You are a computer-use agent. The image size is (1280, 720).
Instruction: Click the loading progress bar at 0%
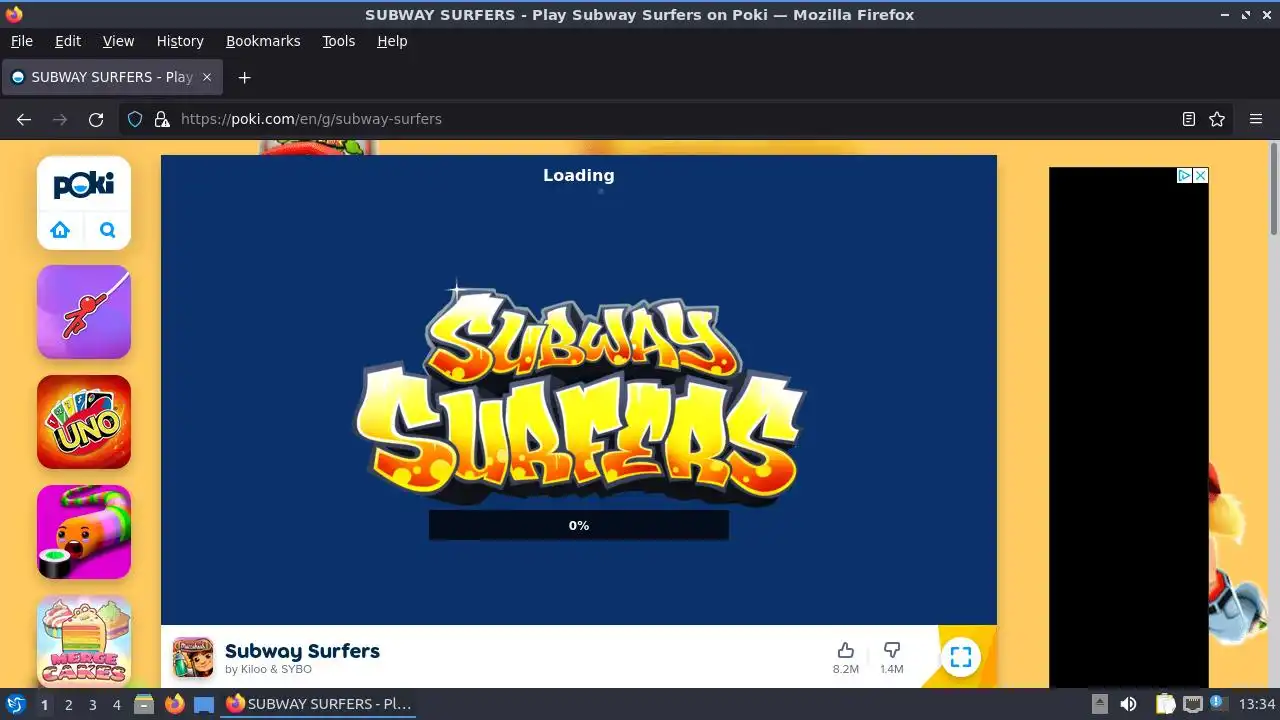pos(579,525)
